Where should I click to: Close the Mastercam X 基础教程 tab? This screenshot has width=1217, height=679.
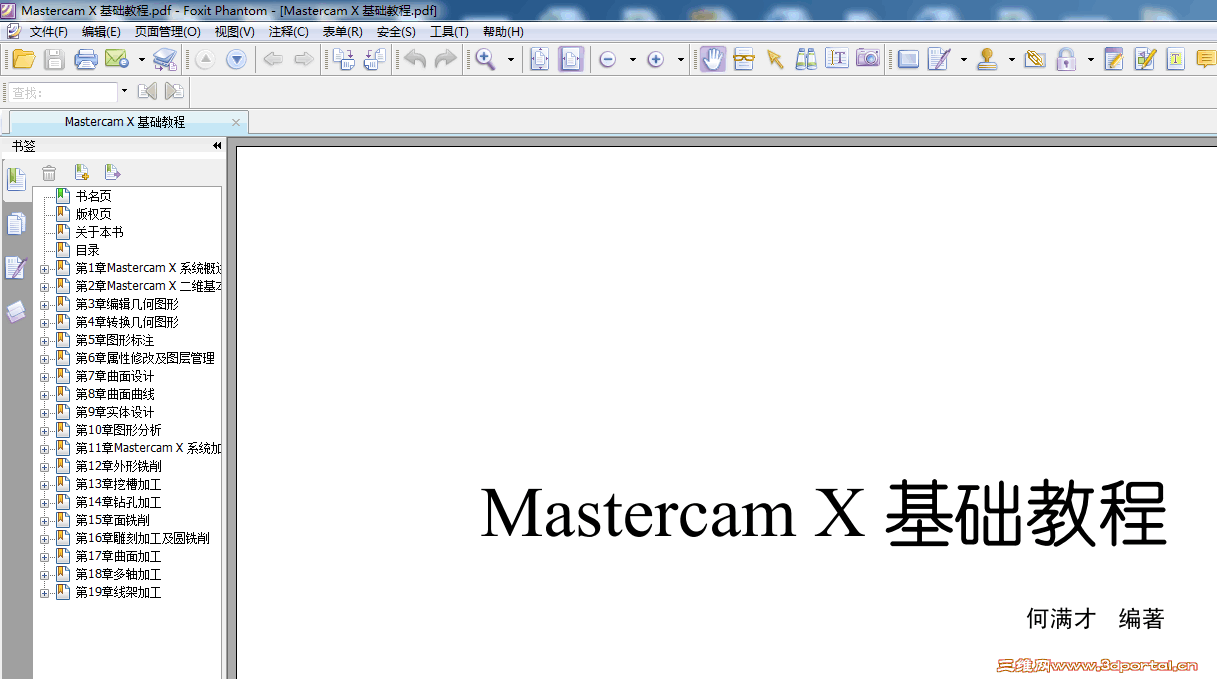[x=236, y=122]
